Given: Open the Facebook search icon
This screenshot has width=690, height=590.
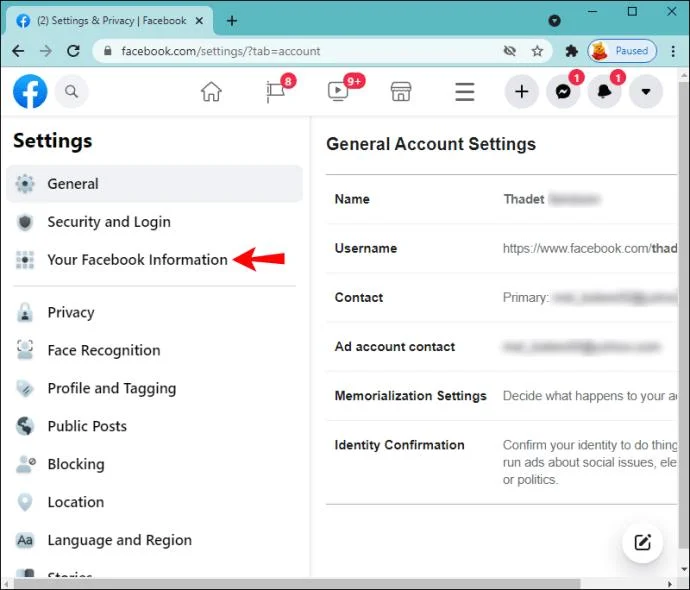Looking at the screenshot, I should click(71, 92).
